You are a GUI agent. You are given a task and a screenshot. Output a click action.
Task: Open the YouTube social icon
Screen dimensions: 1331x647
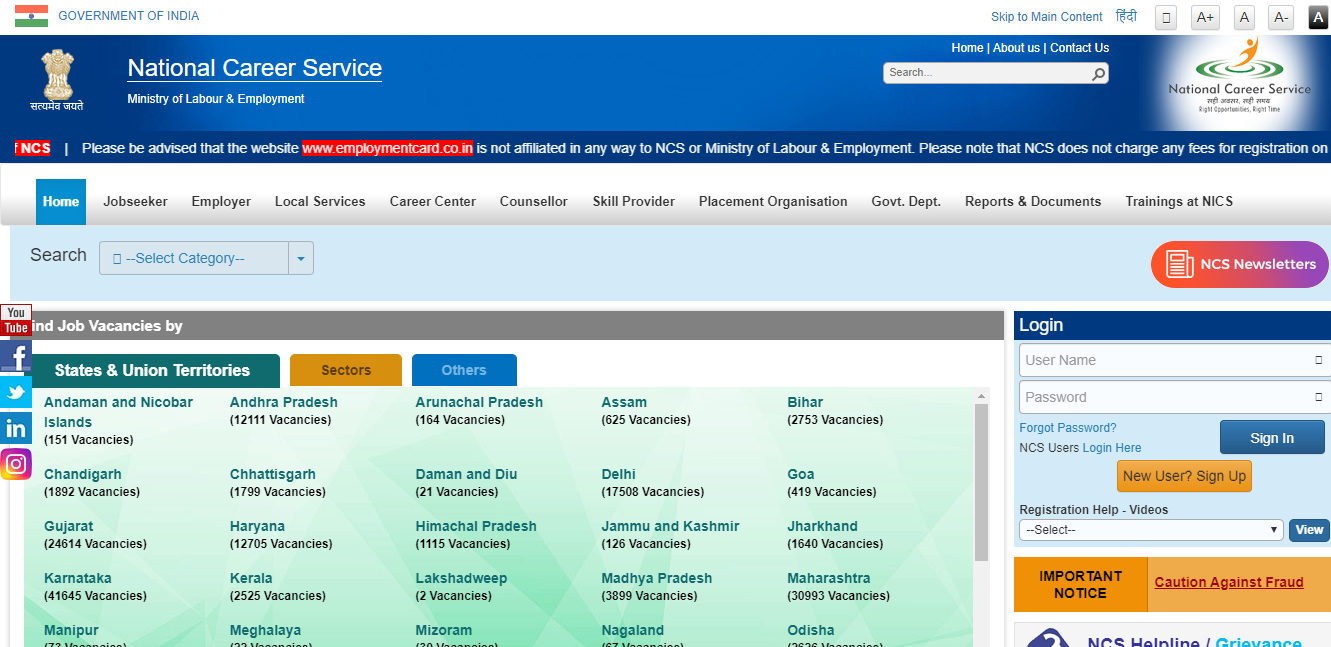click(x=16, y=320)
